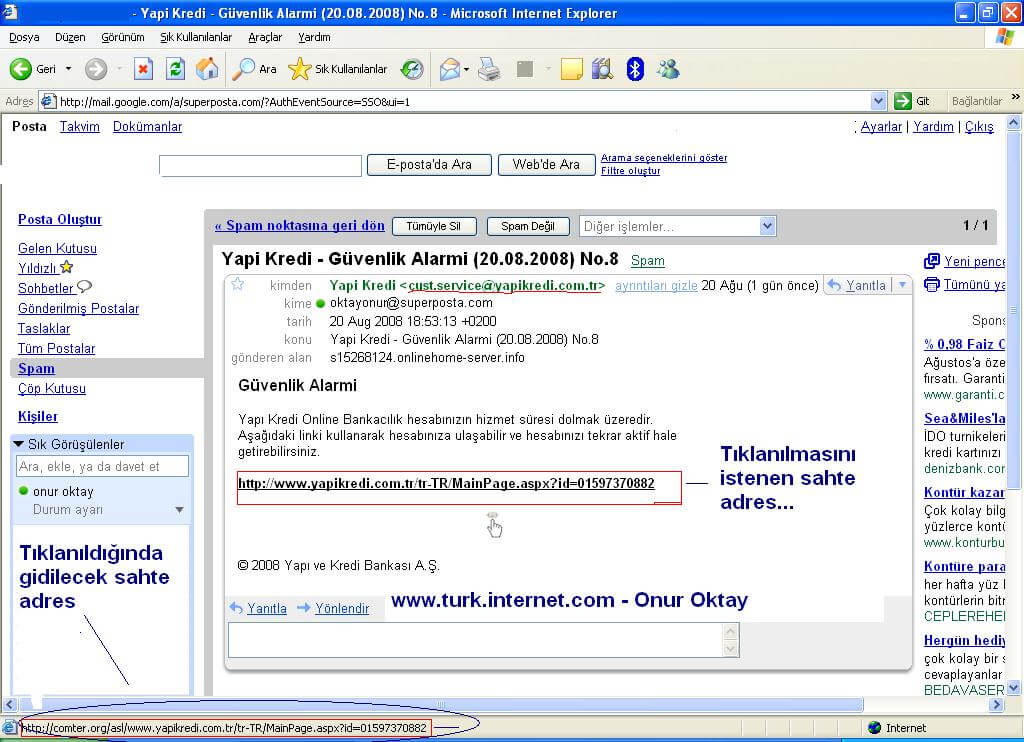The height and width of the screenshot is (742, 1024).
Task: Click the Research books toolbar icon
Action: (601, 69)
